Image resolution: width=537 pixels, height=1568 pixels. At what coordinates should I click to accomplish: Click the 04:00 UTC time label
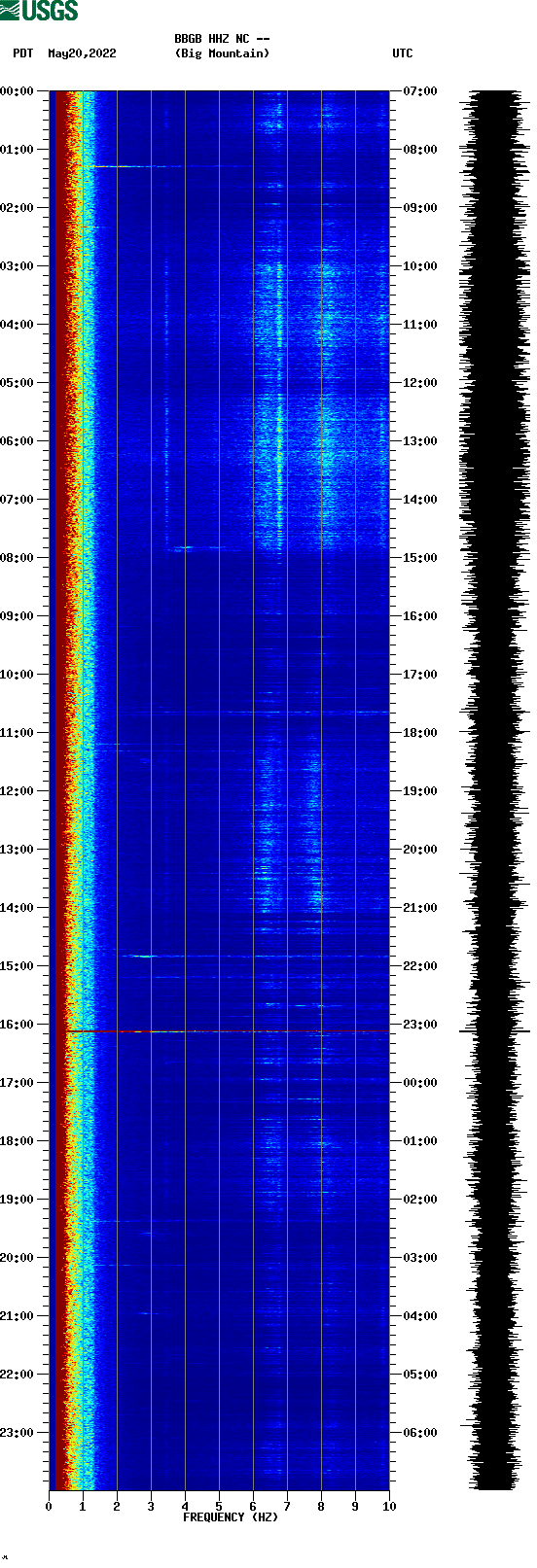pyautogui.click(x=420, y=1316)
